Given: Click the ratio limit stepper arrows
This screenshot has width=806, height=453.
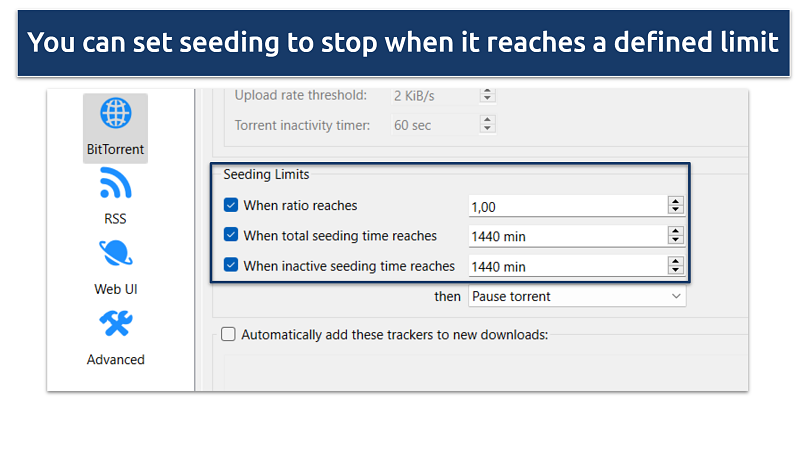Looking at the screenshot, I should point(676,206).
